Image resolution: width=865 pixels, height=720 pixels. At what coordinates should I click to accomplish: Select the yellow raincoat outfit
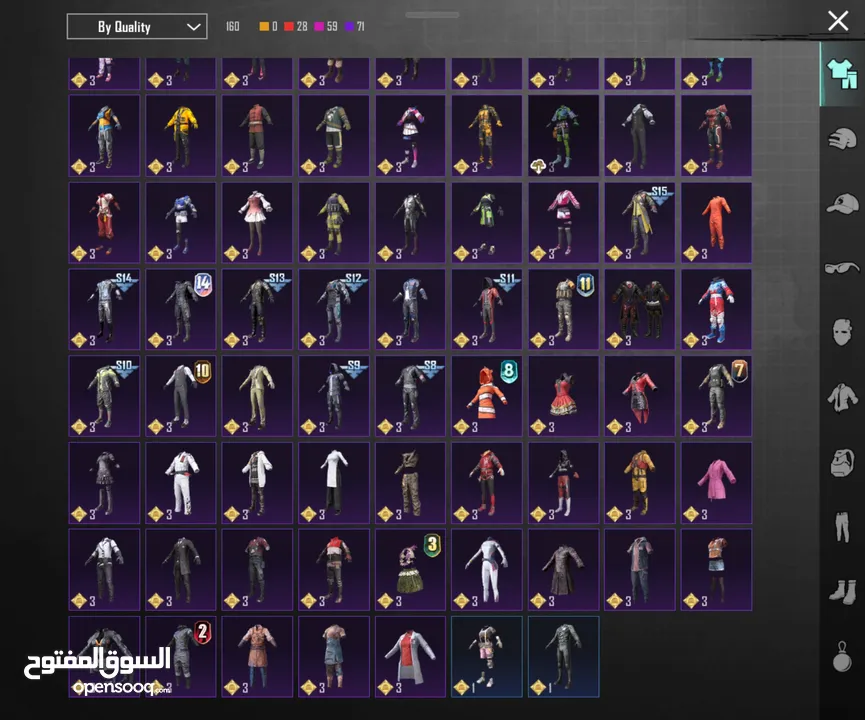tap(639, 483)
